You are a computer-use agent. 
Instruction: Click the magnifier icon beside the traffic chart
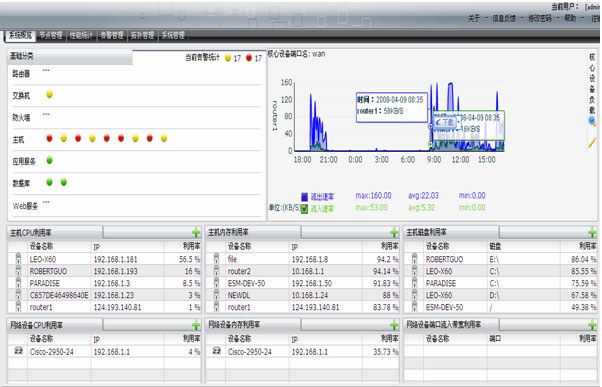tap(592, 121)
